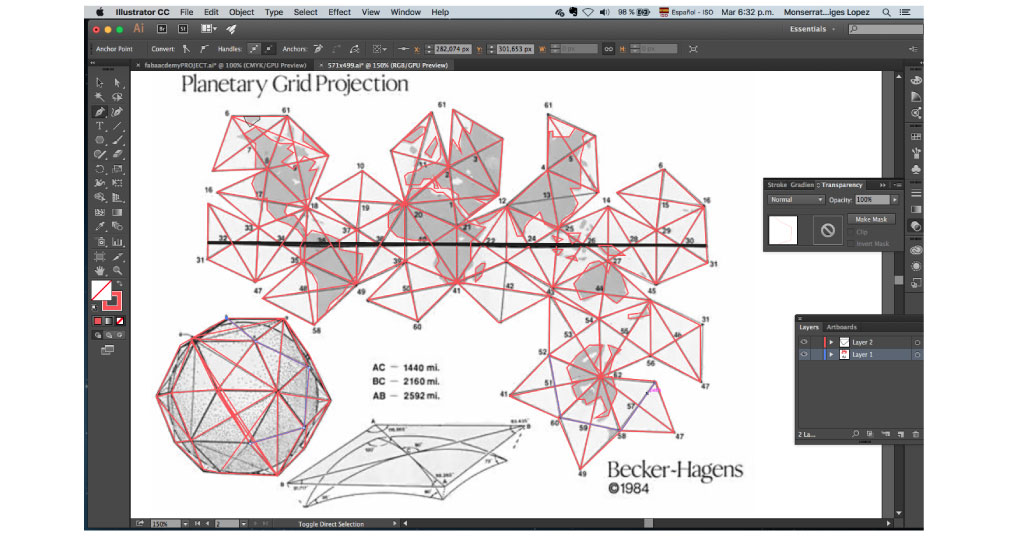Click Layer 1 target circle
Viewport: 1031px width, 541px height.
917,354
